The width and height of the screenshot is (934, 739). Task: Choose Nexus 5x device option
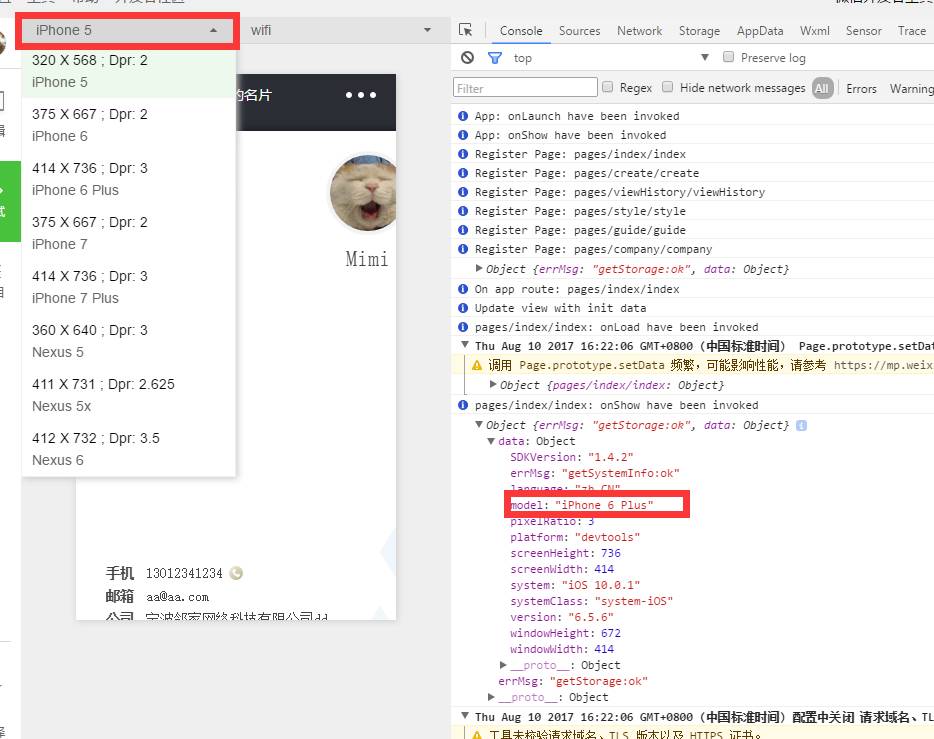pyautogui.click(x=129, y=395)
